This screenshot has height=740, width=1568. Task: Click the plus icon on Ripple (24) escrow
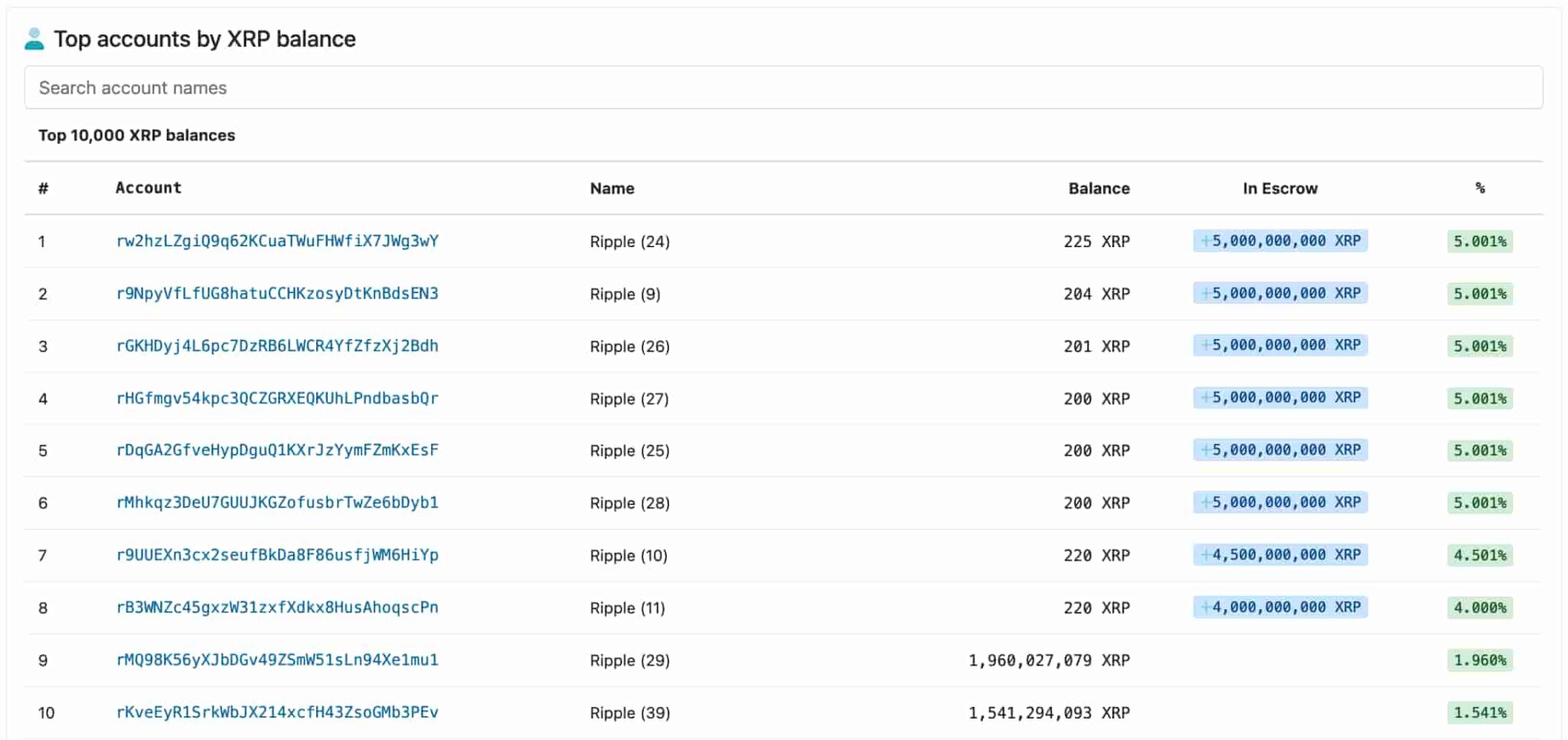1205,240
